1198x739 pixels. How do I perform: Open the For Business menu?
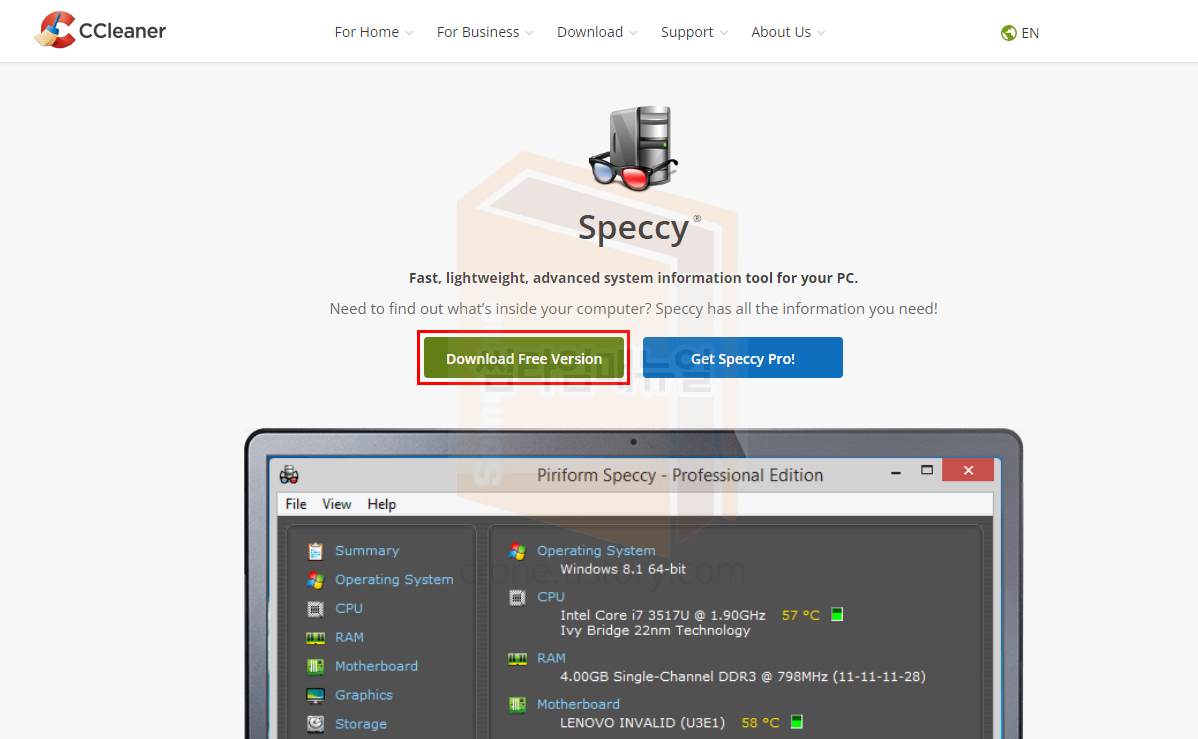(x=478, y=32)
